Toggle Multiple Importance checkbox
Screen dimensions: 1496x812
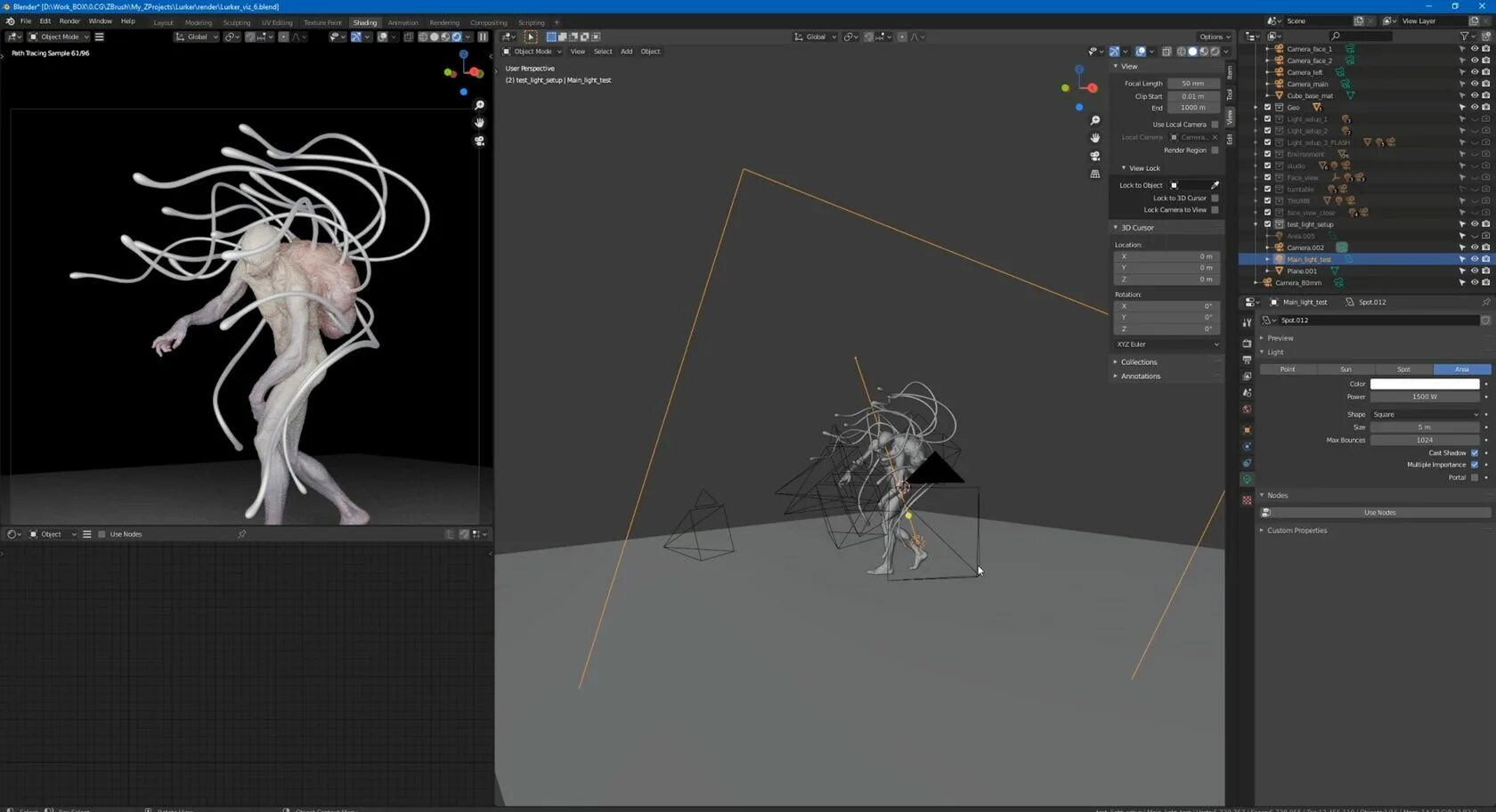pos(1475,465)
